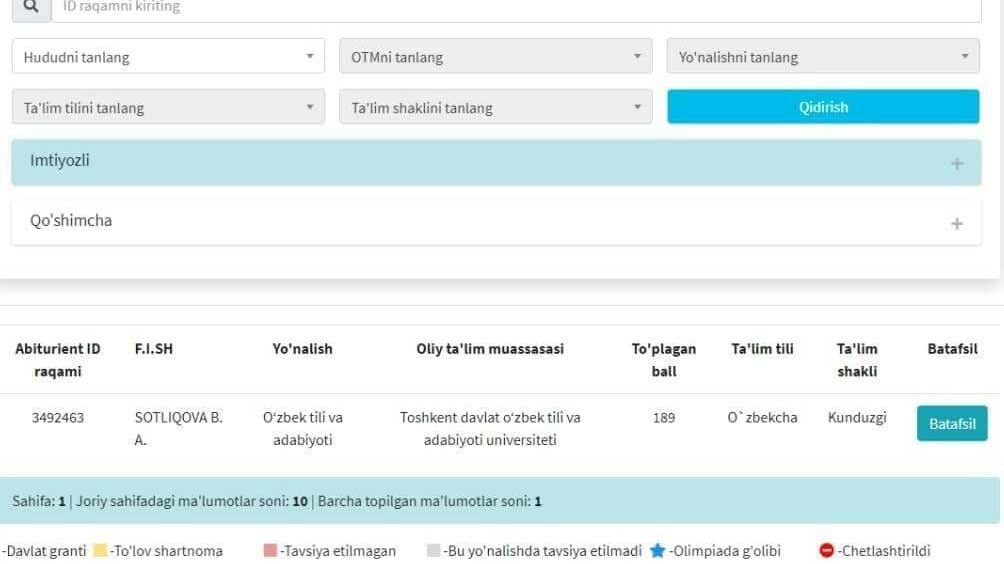This screenshot has height=564, width=1004.
Task: Click the gray Bu yo'nalishda tavsiya etilmadi swatch
Action: point(433,551)
